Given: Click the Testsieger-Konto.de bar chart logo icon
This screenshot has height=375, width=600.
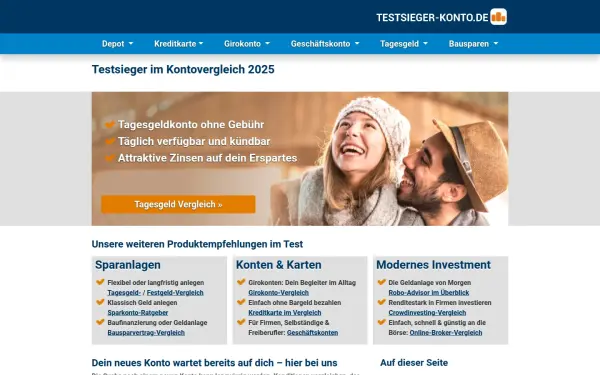Looking at the screenshot, I should tap(499, 17).
